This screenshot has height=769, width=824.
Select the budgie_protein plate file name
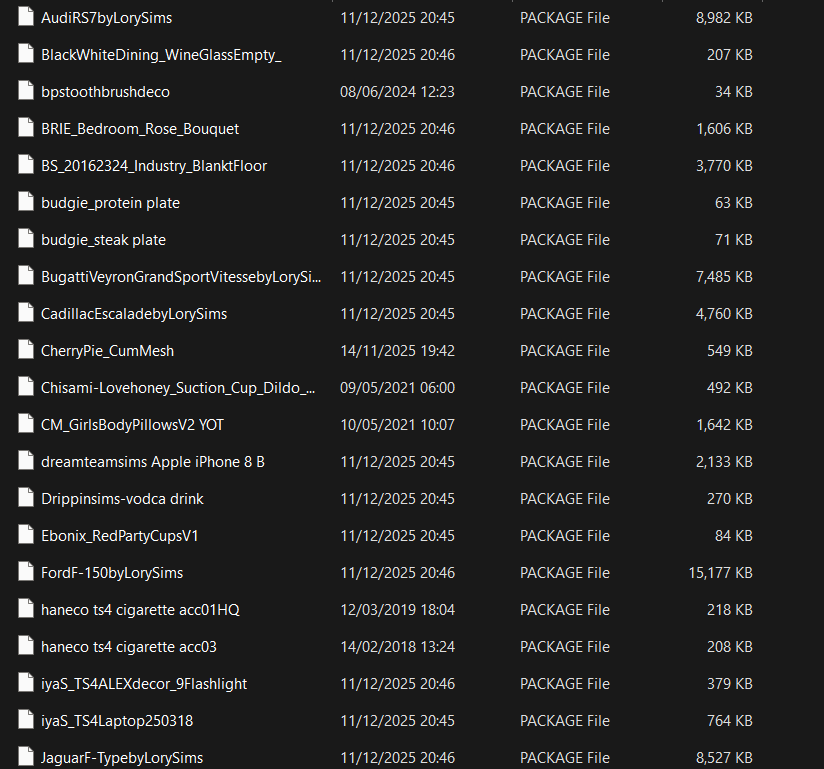tap(110, 203)
